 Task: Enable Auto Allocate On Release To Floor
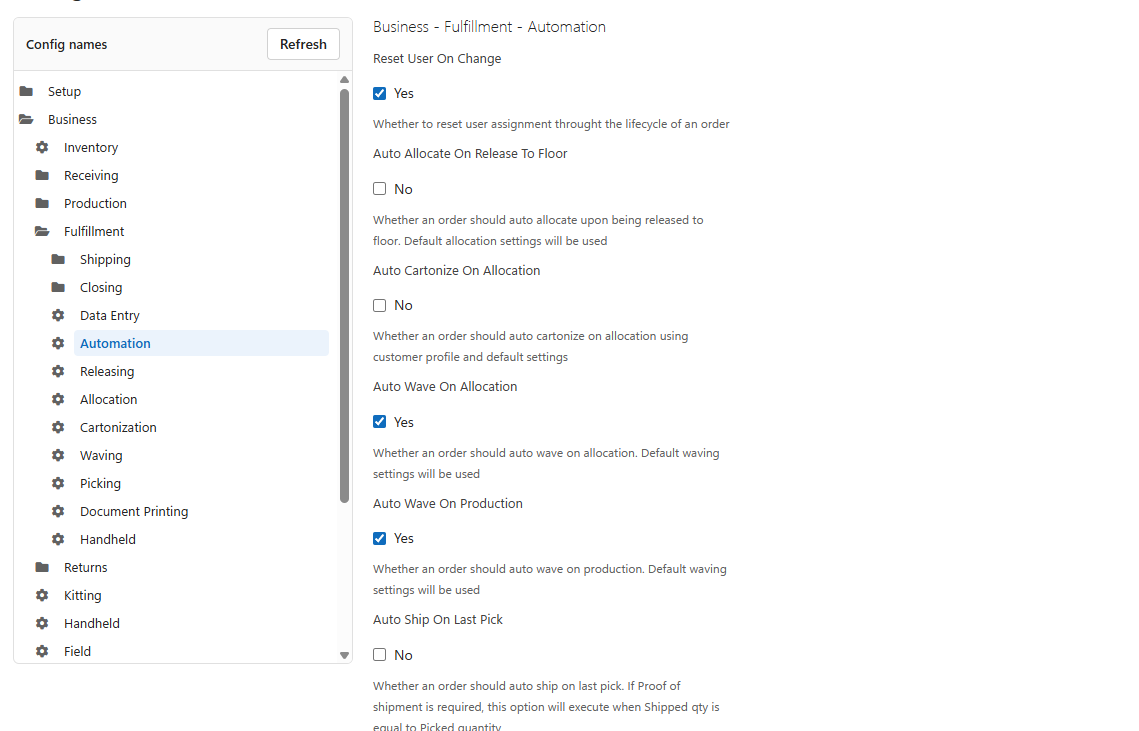point(379,189)
